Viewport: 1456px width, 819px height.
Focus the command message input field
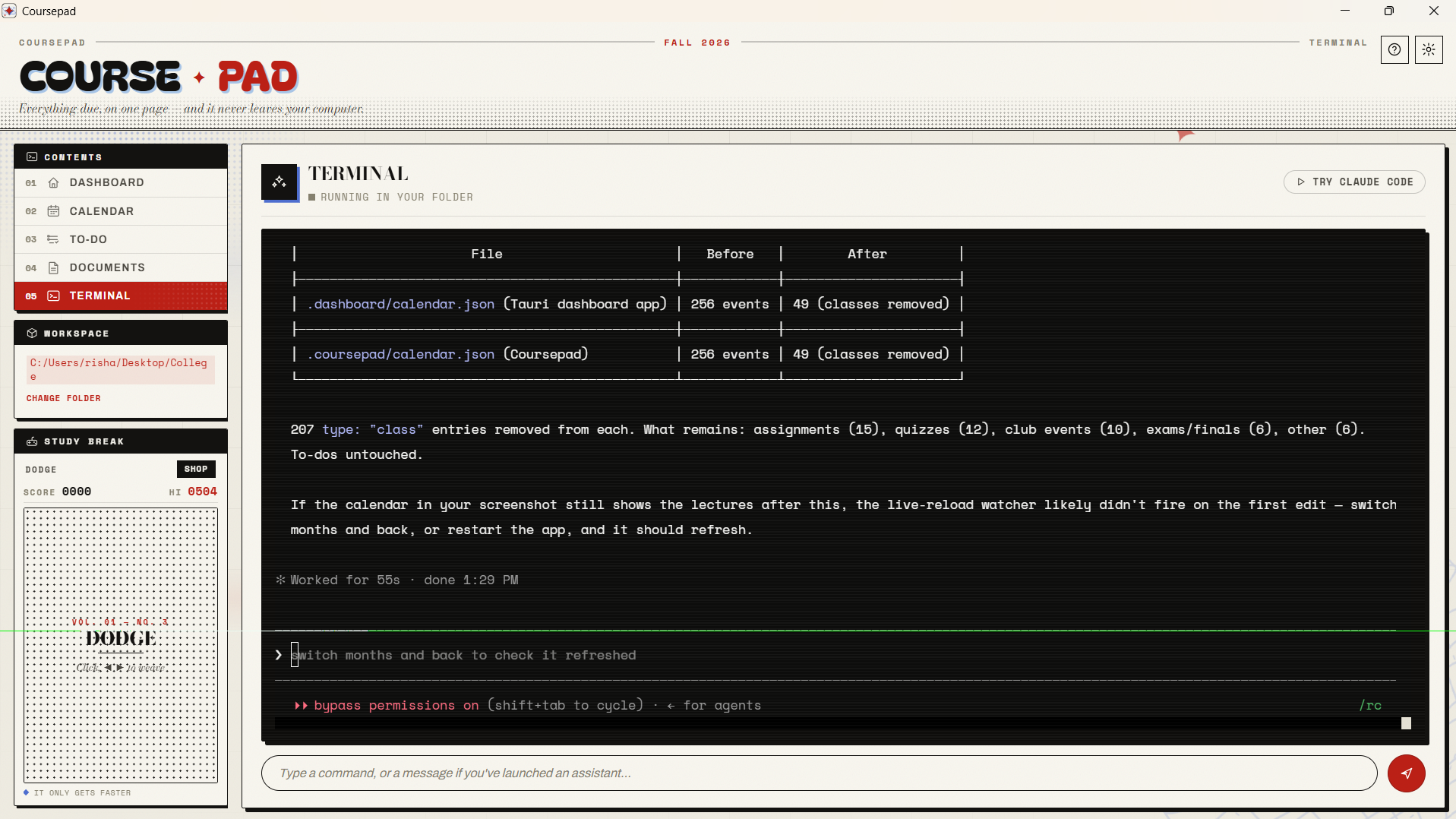pos(819,773)
